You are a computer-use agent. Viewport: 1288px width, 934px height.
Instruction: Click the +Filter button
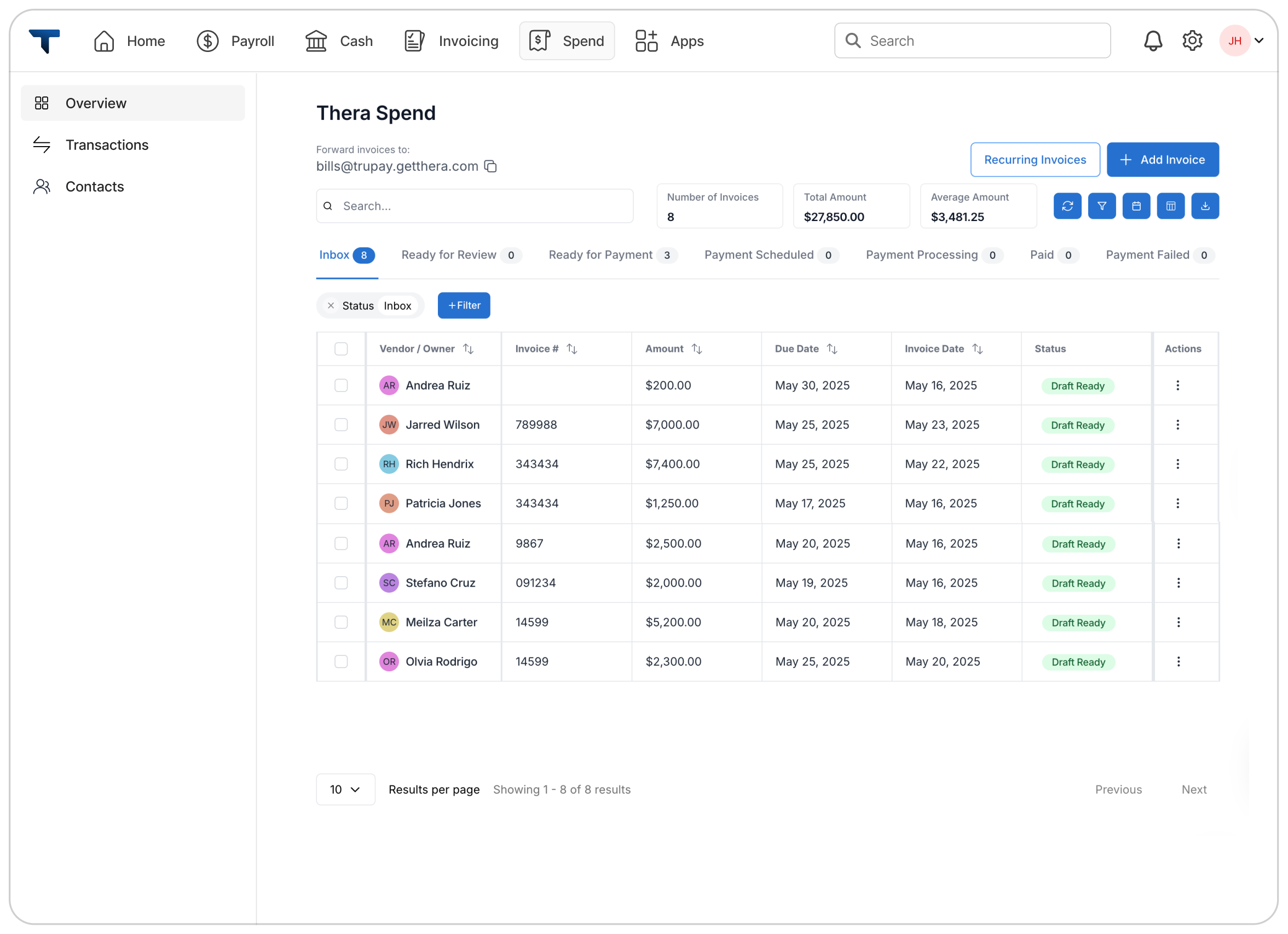[464, 305]
